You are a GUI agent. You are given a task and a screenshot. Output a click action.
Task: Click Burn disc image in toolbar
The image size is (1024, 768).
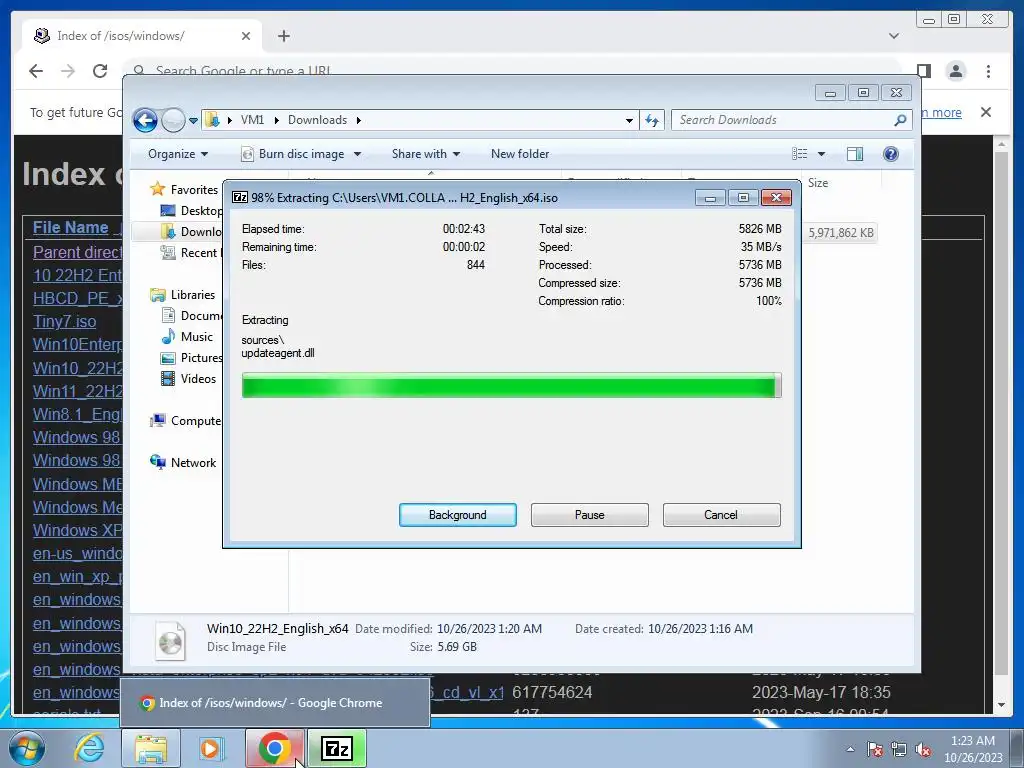point(293,154)
